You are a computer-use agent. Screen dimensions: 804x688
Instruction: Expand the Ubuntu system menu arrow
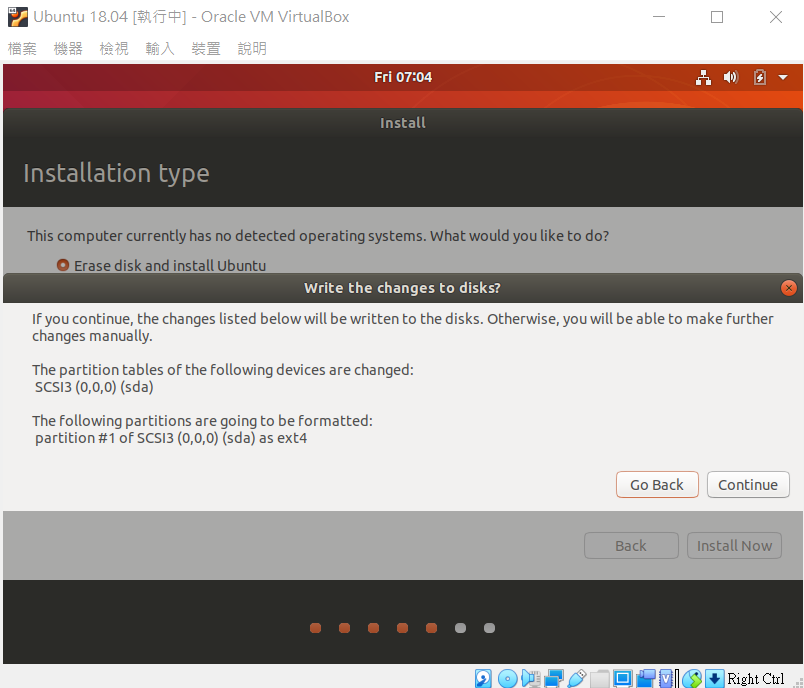tap(783, 77)
